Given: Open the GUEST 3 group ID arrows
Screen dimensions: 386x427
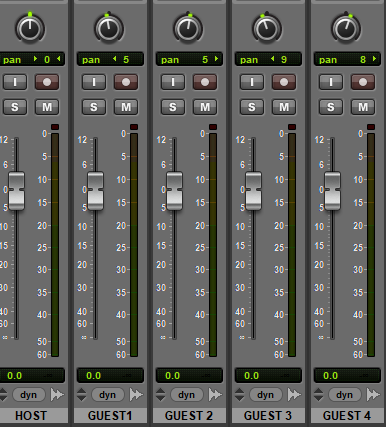Looking at the screenshot, I should point(240,395).
